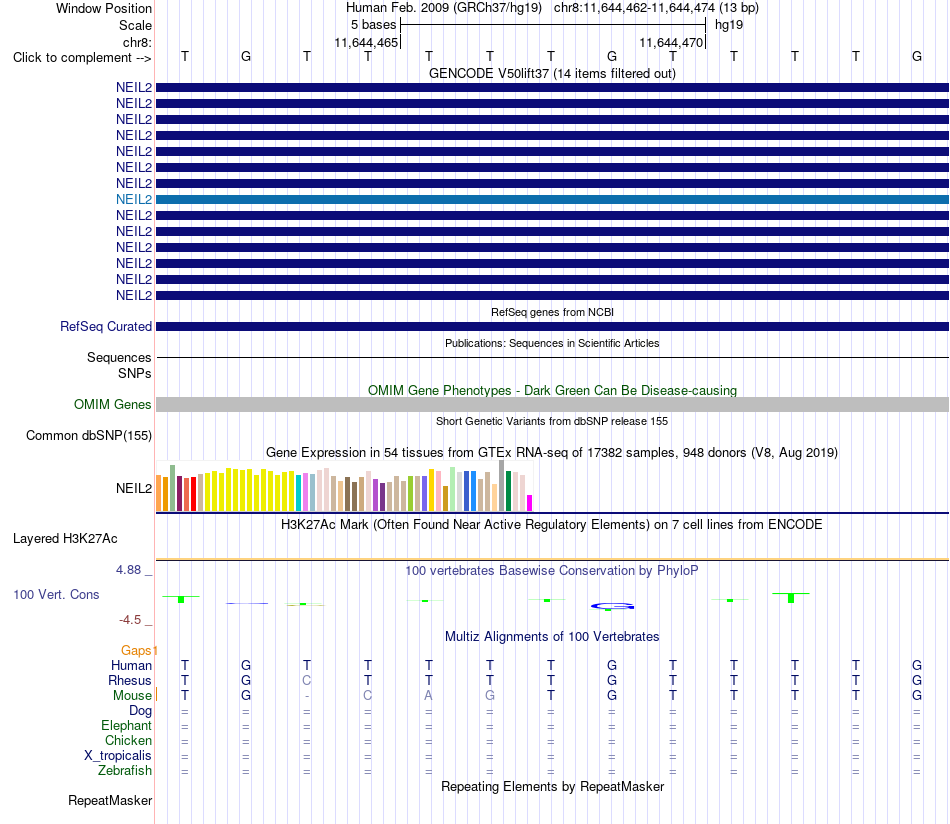
Task: Click the 11,644,465 coordinate marker
Action: coord(366,42)
